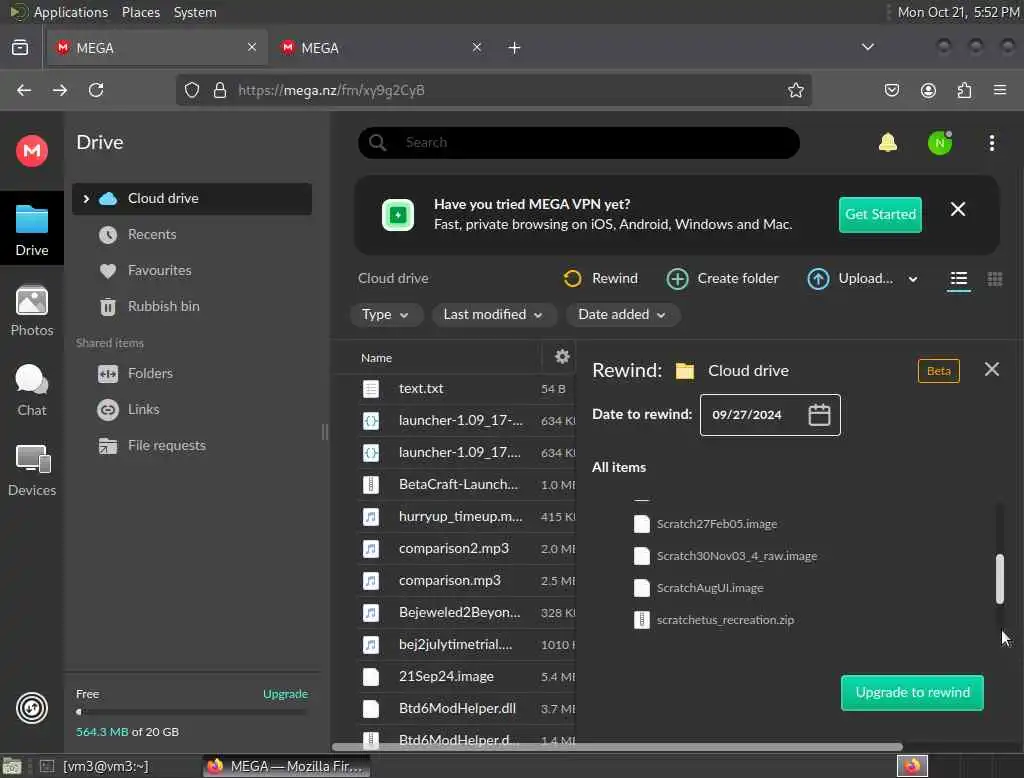Open the browser extensions icon
Viewport: 1024px width, 778px height.
964,90
